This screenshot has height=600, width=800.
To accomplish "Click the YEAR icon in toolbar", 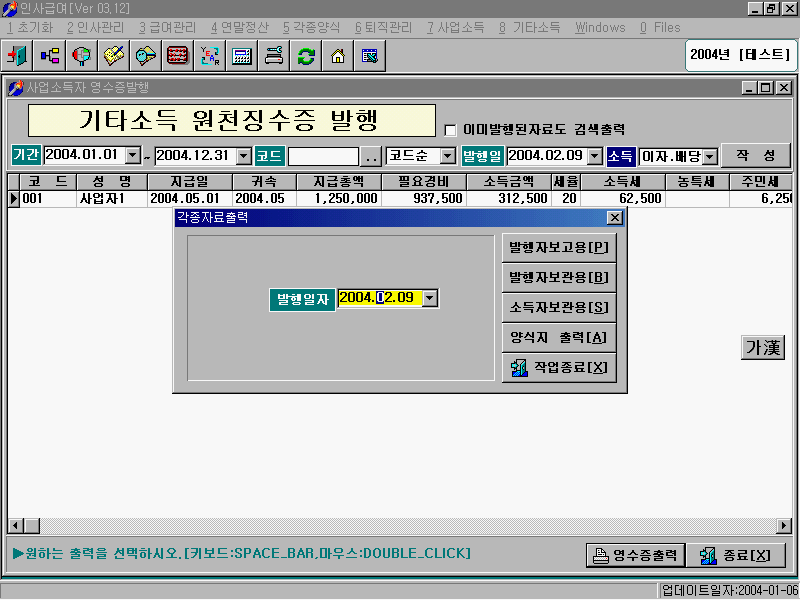I will click(x=210, y=56).
